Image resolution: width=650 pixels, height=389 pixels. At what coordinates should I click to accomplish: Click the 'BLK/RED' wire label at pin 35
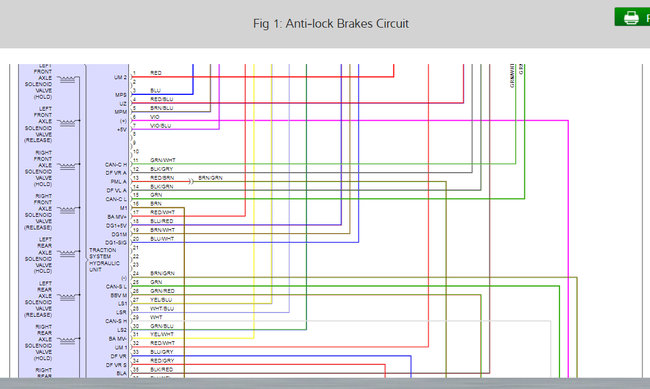(162, 370)
